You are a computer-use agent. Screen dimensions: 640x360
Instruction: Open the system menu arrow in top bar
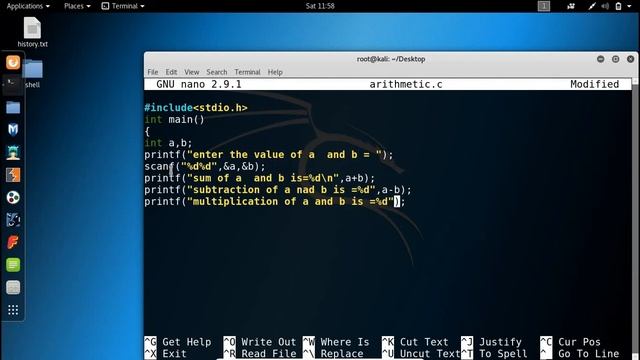[x=629, y=6]
